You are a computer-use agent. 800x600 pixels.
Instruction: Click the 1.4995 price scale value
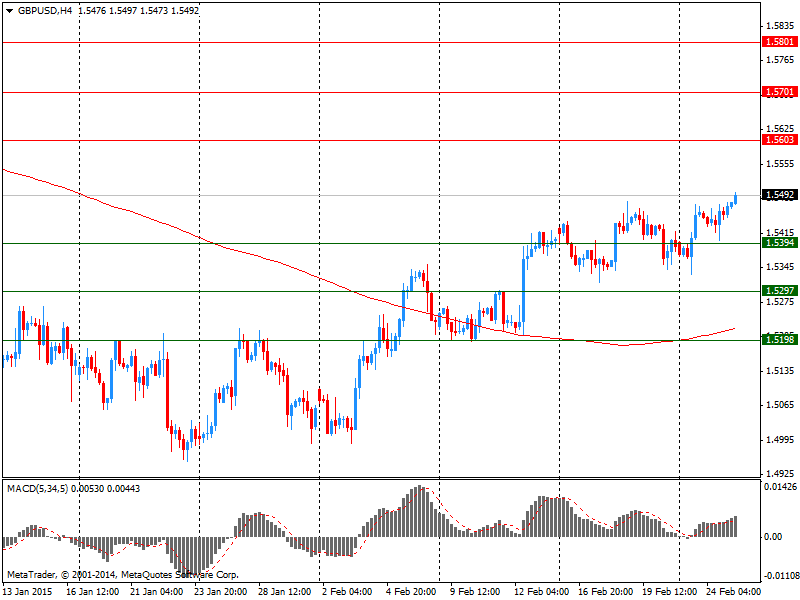point(780,440)
